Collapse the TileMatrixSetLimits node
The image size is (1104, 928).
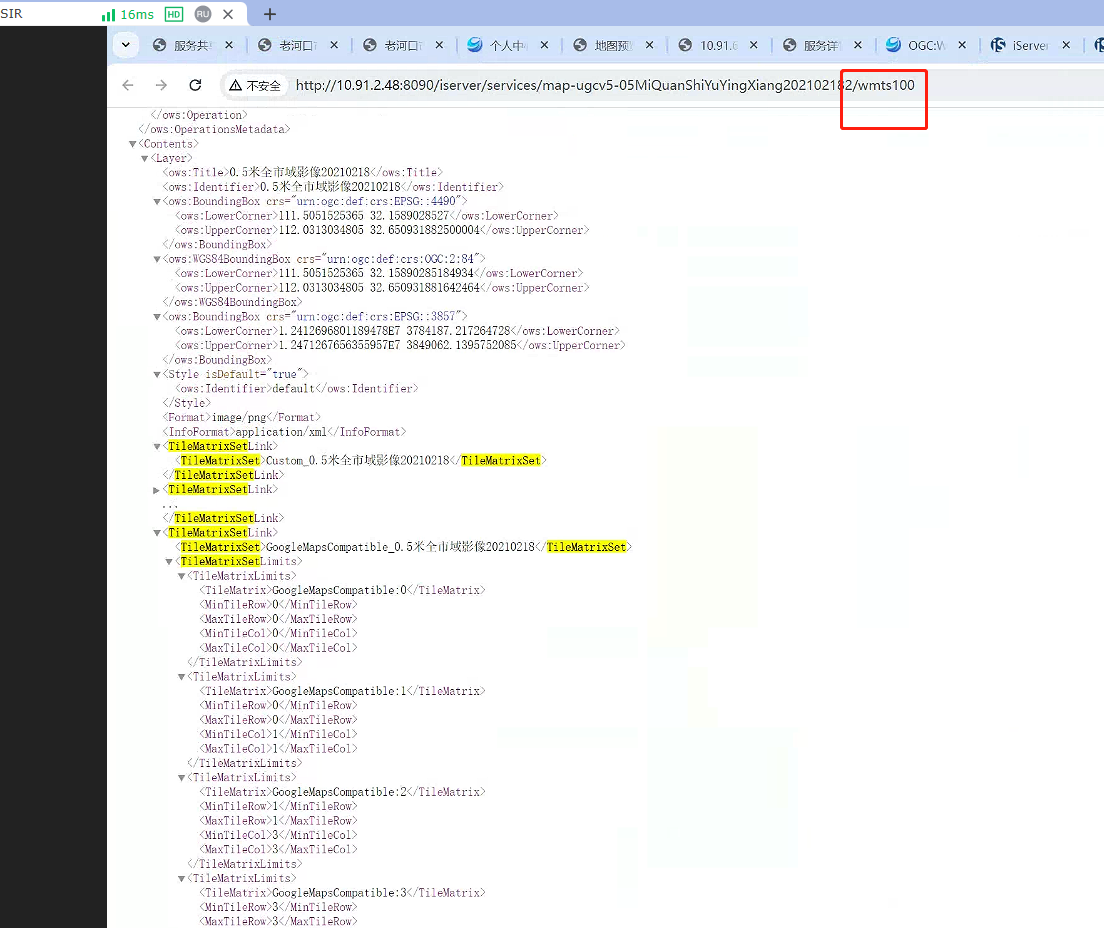point(169,562)
